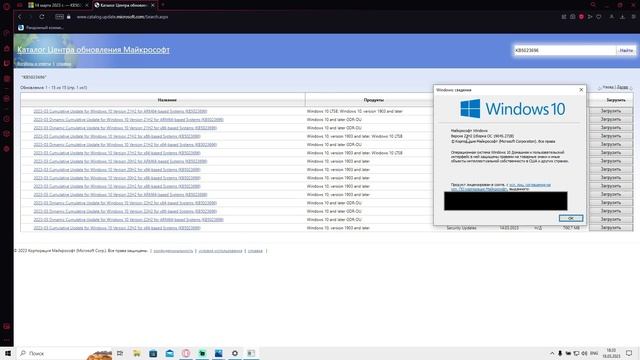Close the '14 марта 2023 г.' tab
Viewport: 640px width, 360px height.
pos(87,5)
